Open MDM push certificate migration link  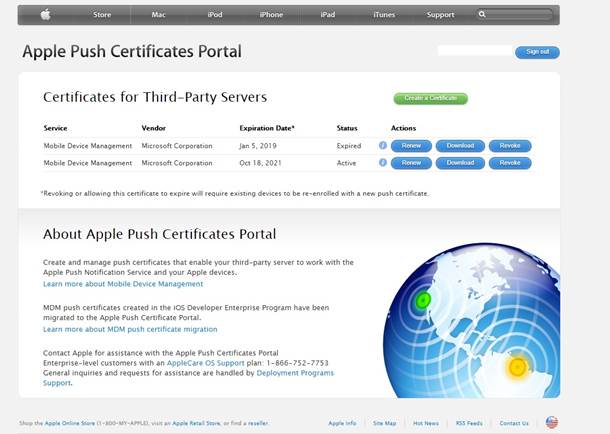click(130, 329)
